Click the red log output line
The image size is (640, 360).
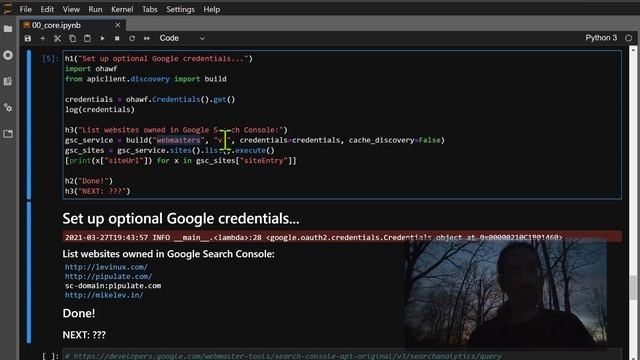pos(342,237)
